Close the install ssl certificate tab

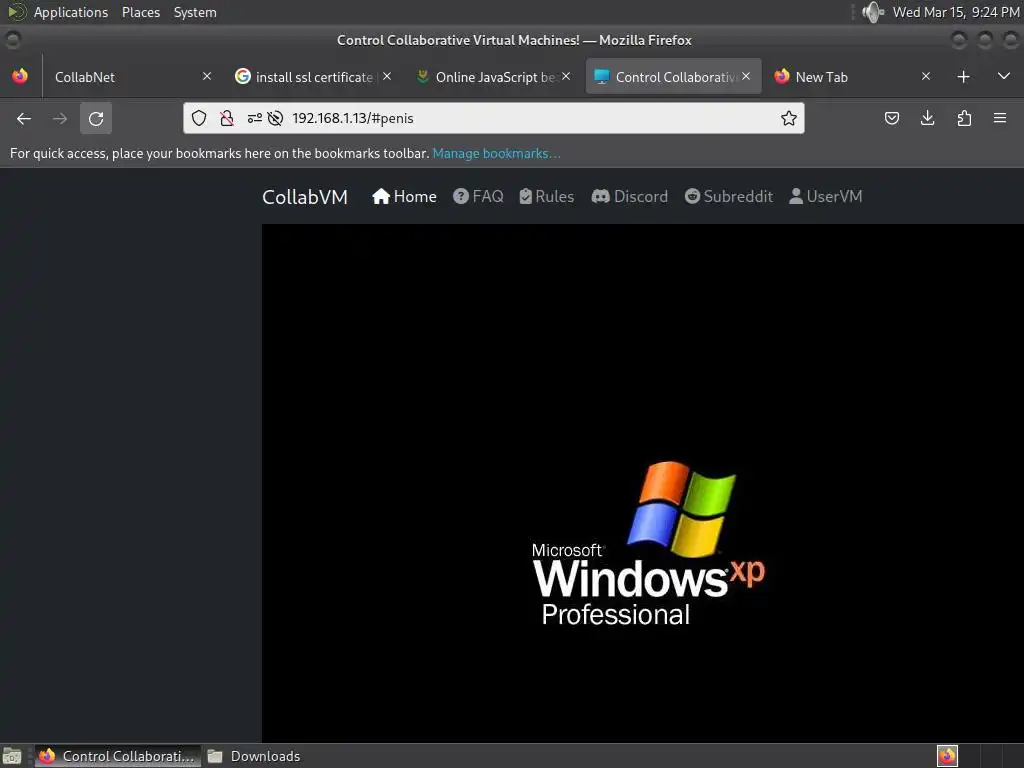click(x=387, y=76)
